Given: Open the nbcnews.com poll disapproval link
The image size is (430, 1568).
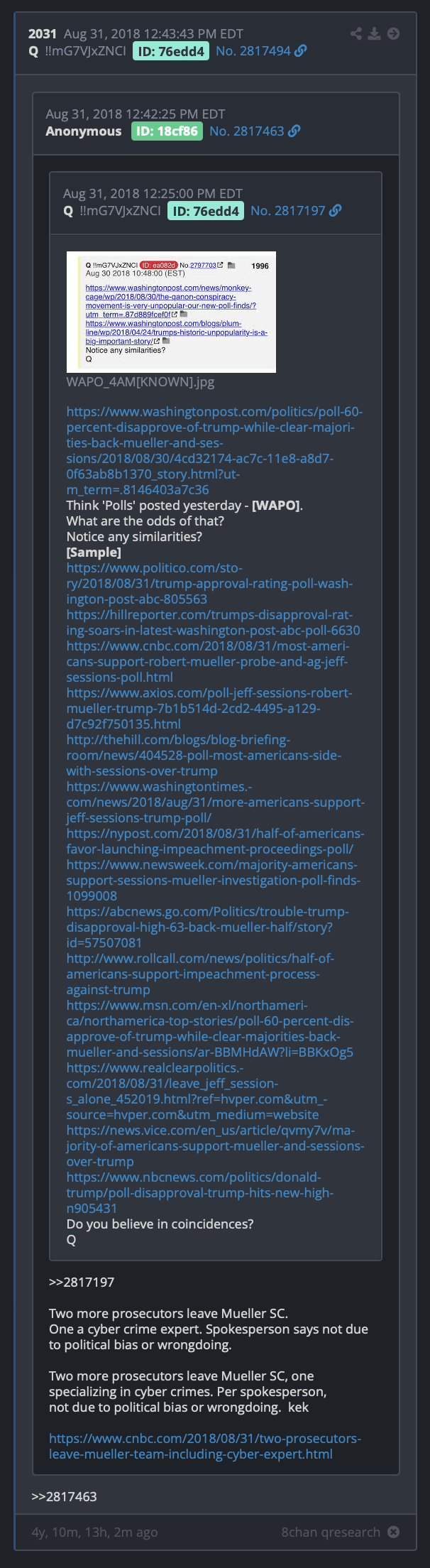Looking at the screenshot, I should pyautogui.click(x=200, y=1193).
